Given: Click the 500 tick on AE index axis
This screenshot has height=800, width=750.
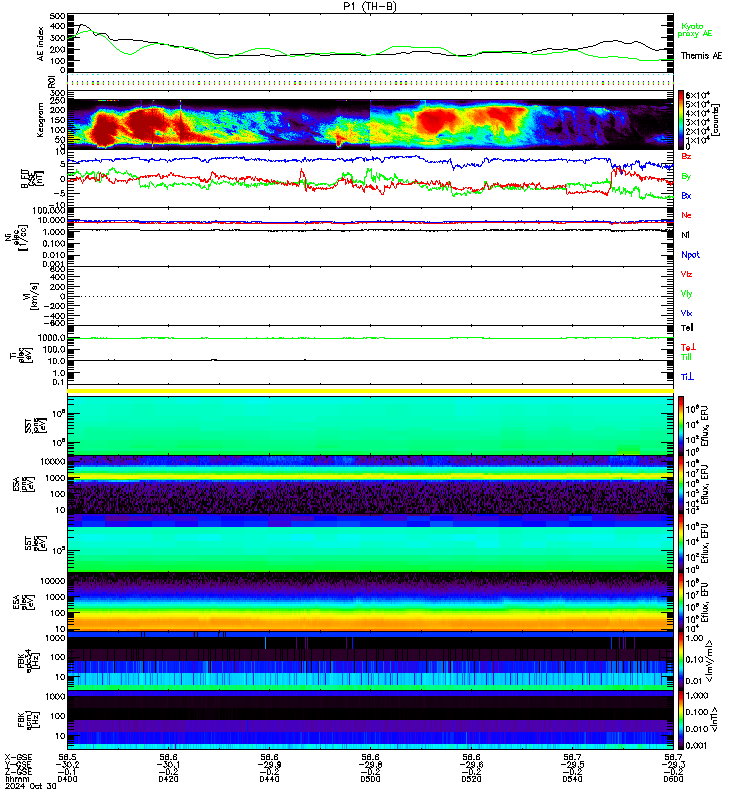Looking at the screenshot, I should pyautogui.click(x=58, y=16).
